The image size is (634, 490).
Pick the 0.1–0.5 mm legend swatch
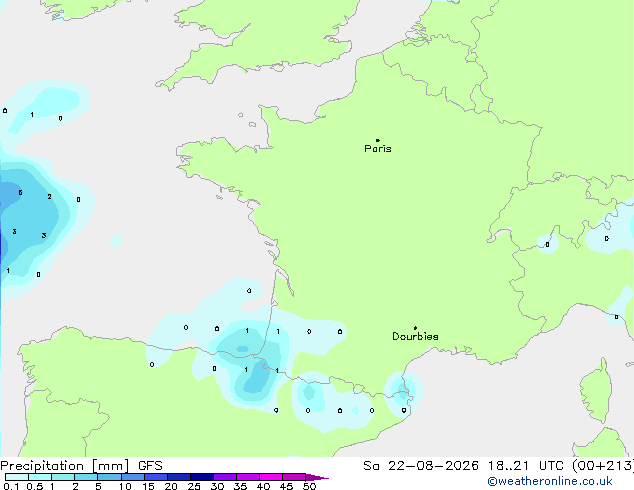click(17, 477)
